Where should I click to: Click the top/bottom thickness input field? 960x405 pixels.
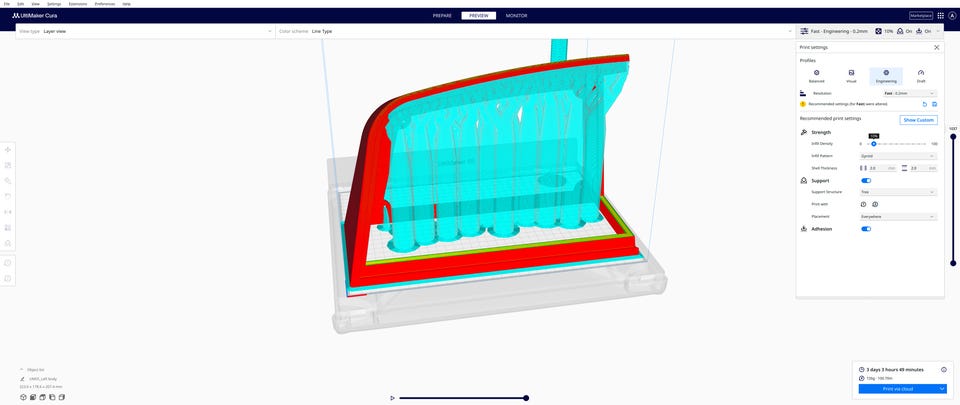(x=923, y=168)
